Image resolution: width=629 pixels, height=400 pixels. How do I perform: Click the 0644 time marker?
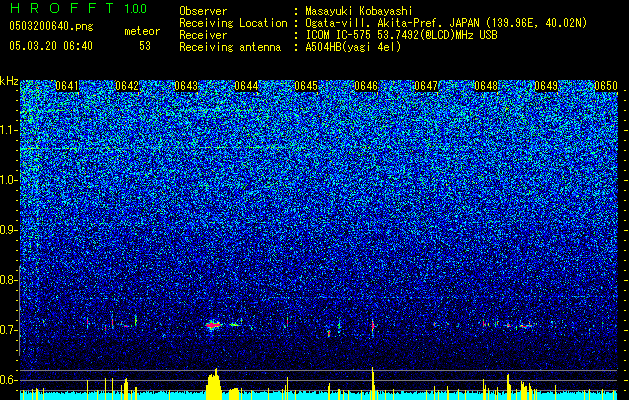click(x=246, y=86)
